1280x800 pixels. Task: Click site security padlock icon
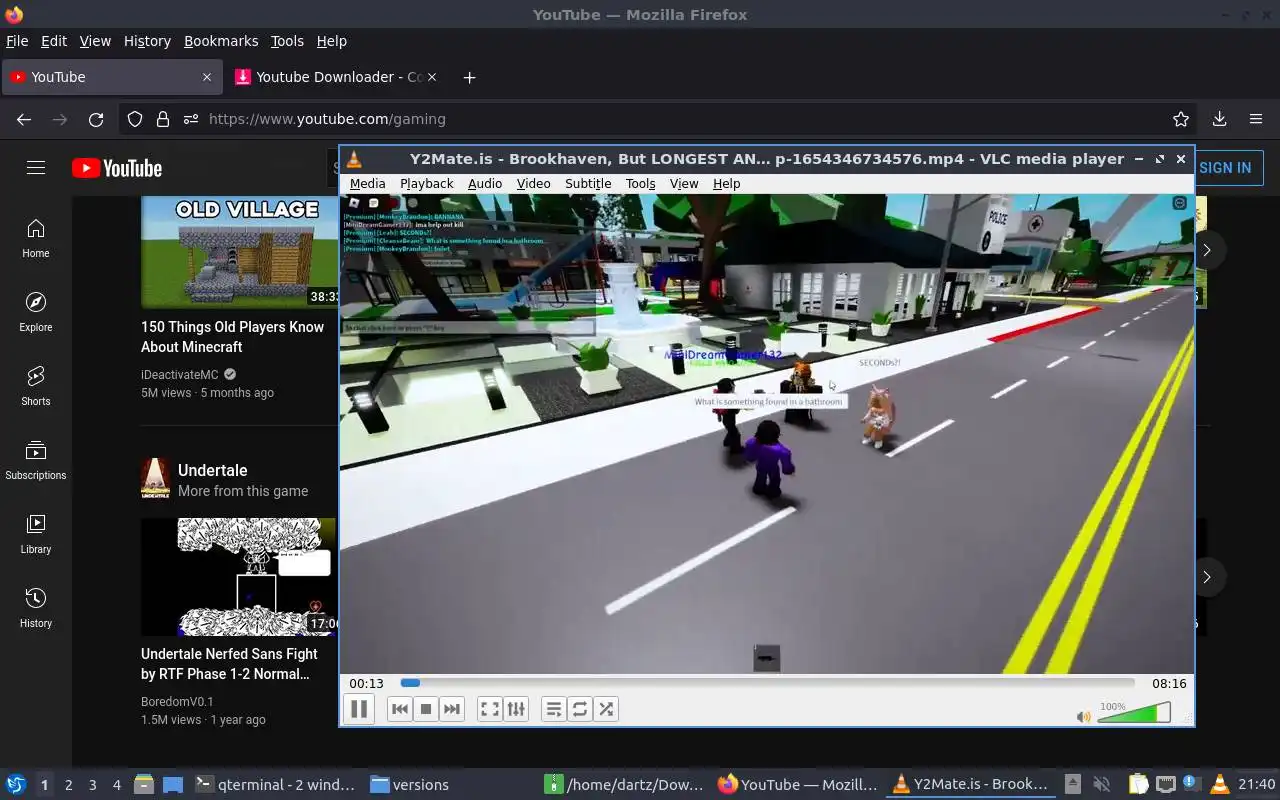click(x=163, y=119)
